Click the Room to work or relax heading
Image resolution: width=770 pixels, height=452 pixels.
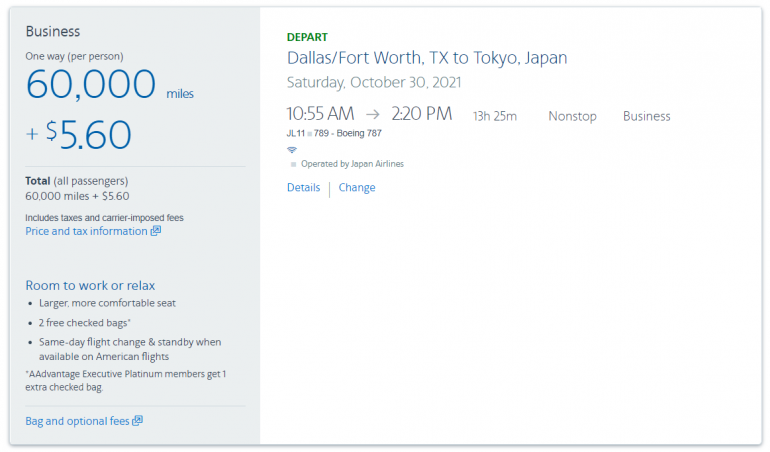pyautogui.click(x=90, y=285)
